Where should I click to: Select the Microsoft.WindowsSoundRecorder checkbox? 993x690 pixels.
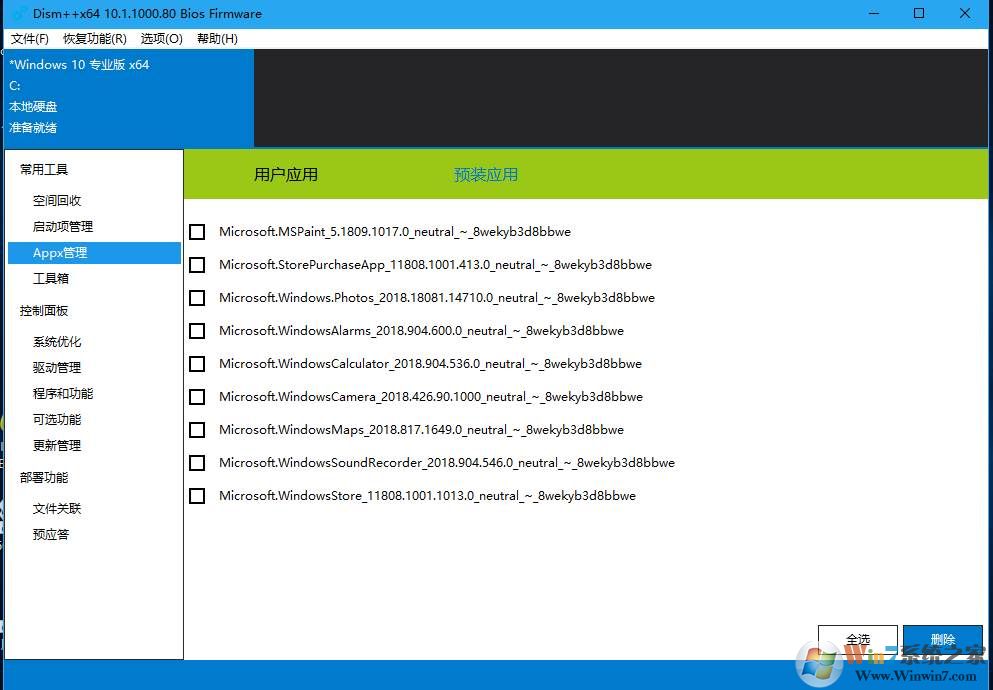(197, 463)
